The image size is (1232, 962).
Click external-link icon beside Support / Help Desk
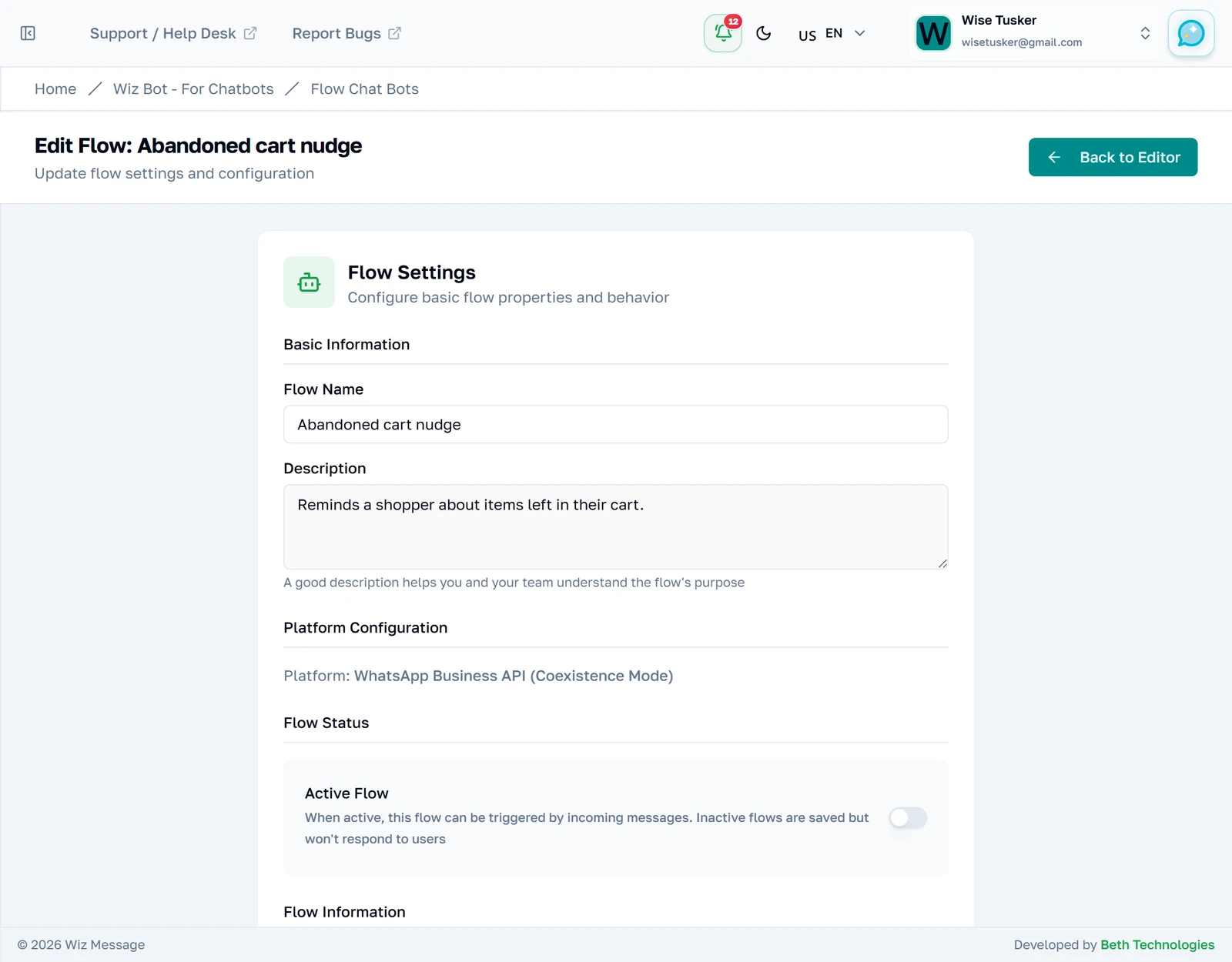tap(250, 33)
